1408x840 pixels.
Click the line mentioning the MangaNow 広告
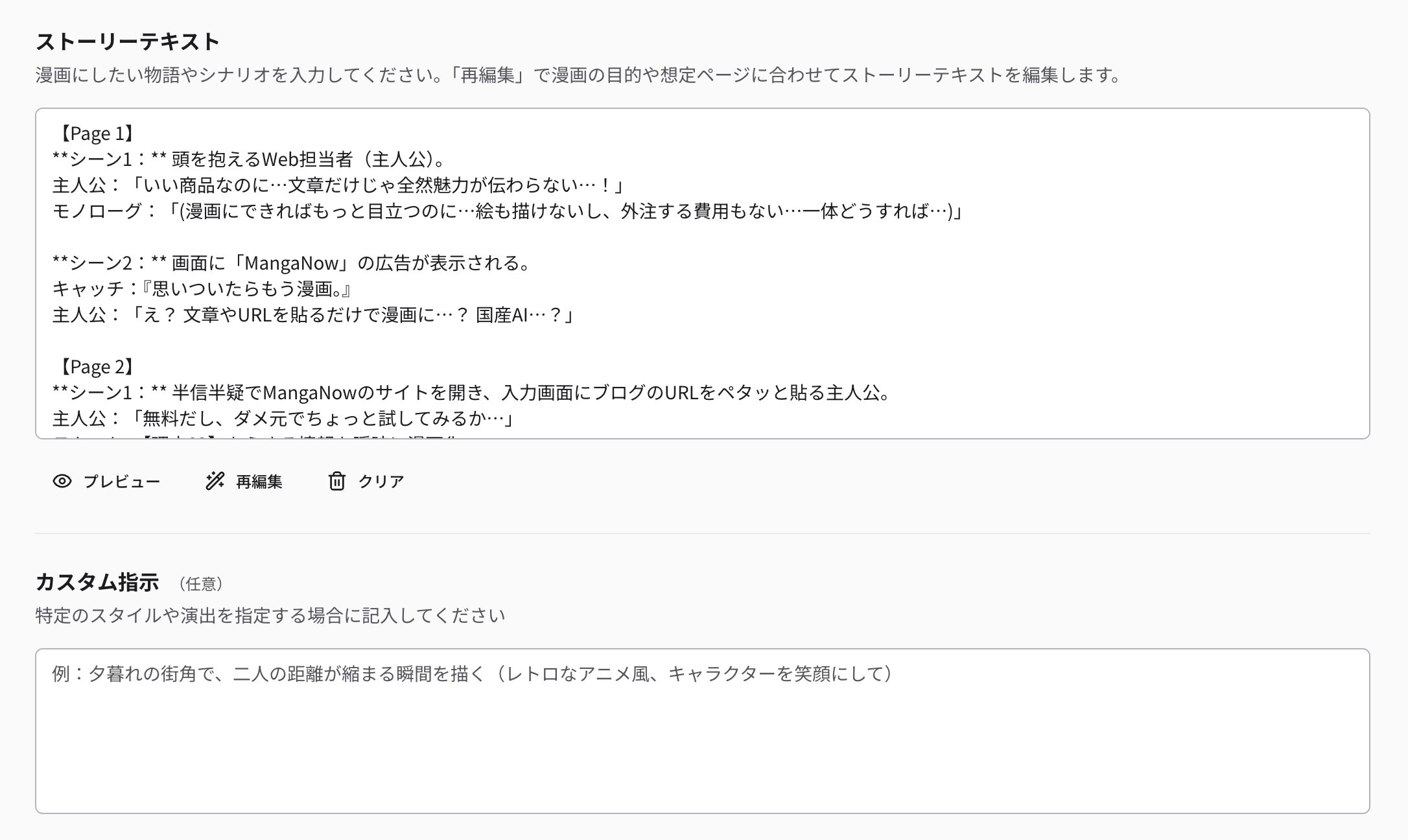pyautogui.click(x=292, y=263)
